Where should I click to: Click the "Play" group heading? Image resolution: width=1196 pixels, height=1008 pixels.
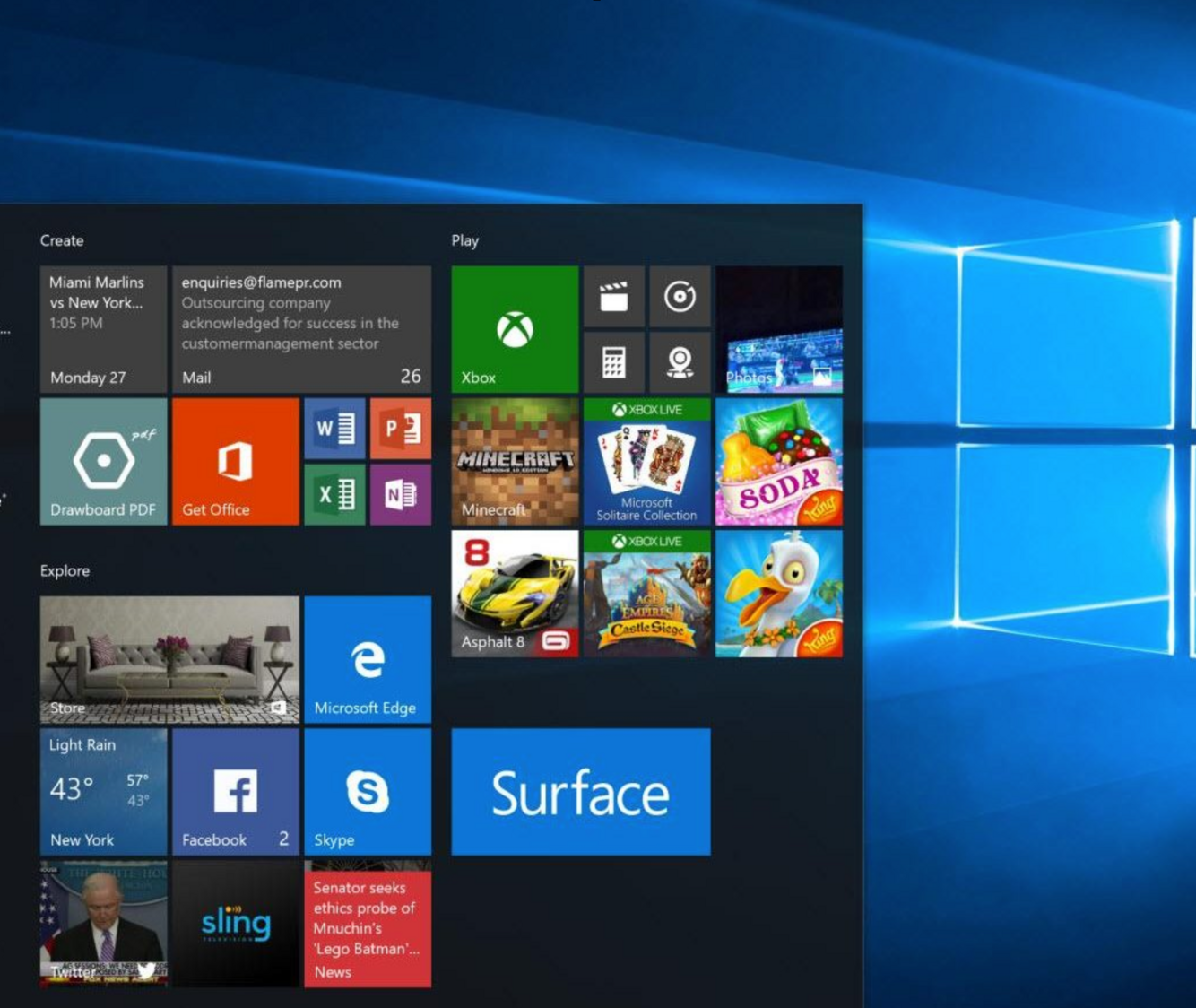pyautogui.click(x=465, y=240)
